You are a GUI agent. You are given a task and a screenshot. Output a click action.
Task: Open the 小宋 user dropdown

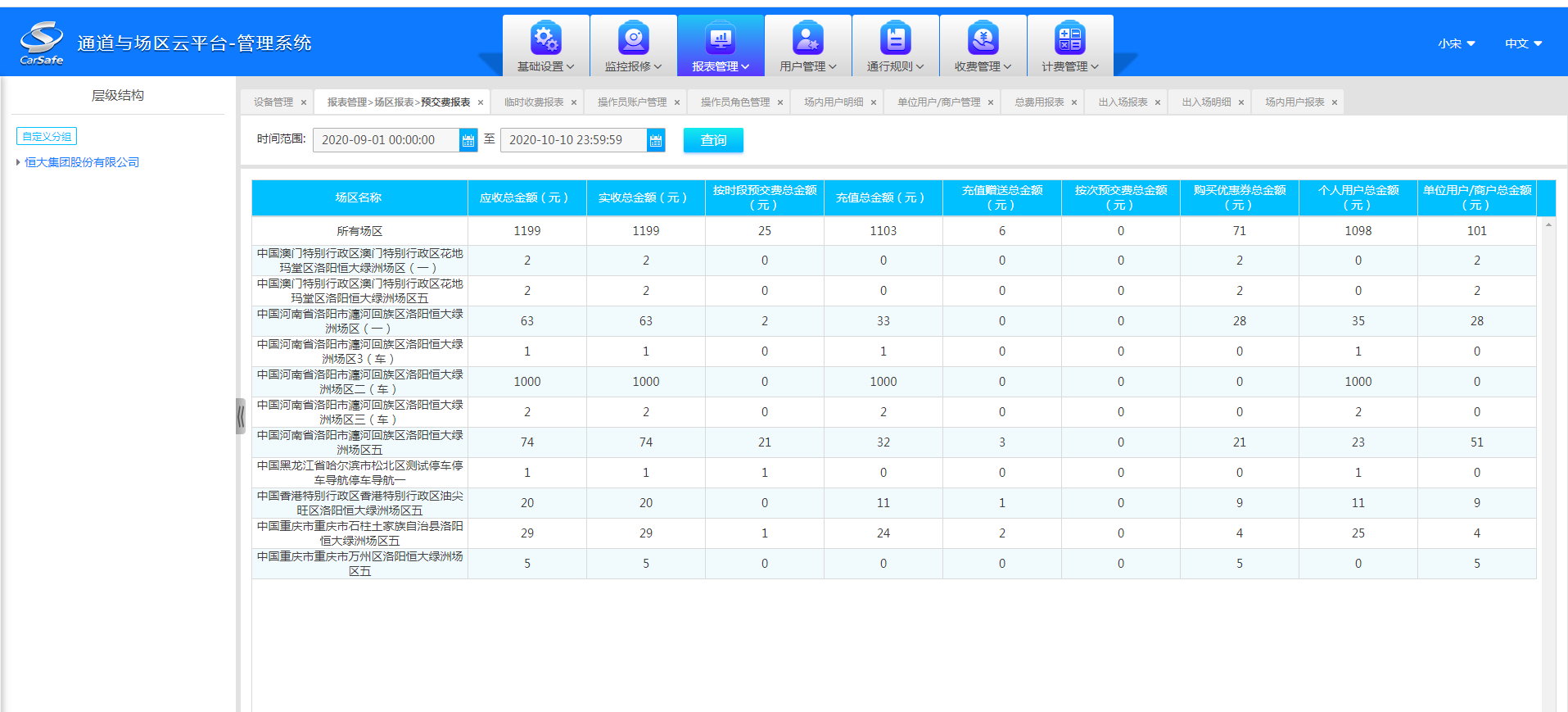point(1456,43)
